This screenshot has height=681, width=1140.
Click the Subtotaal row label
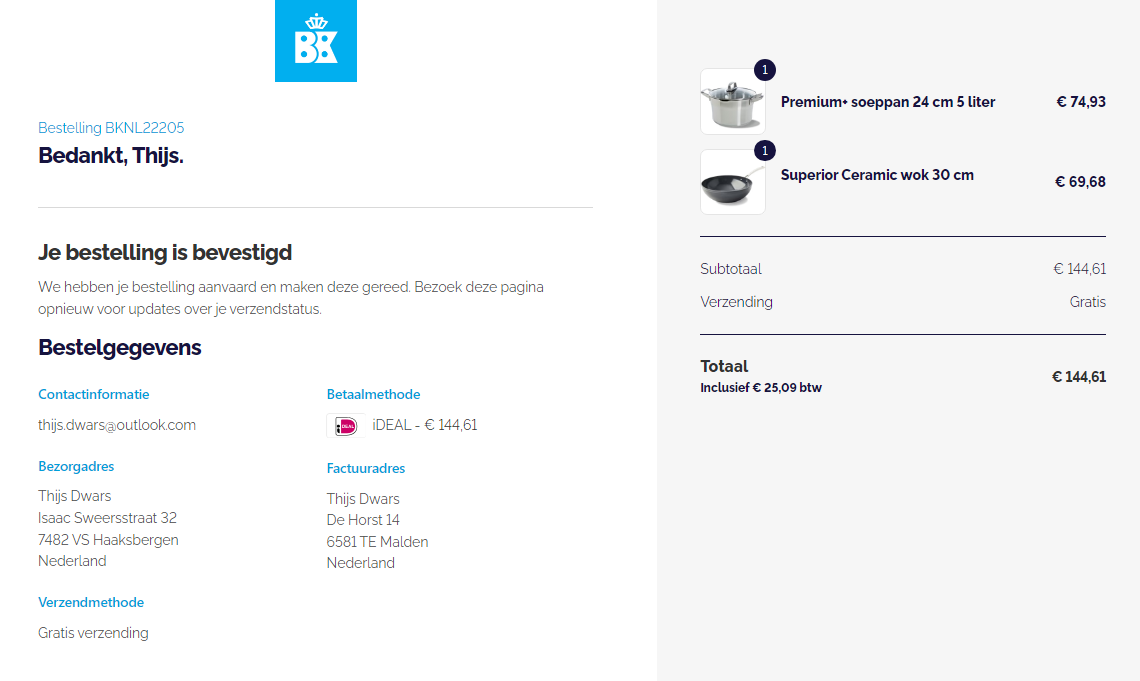[x=731, y=269]
